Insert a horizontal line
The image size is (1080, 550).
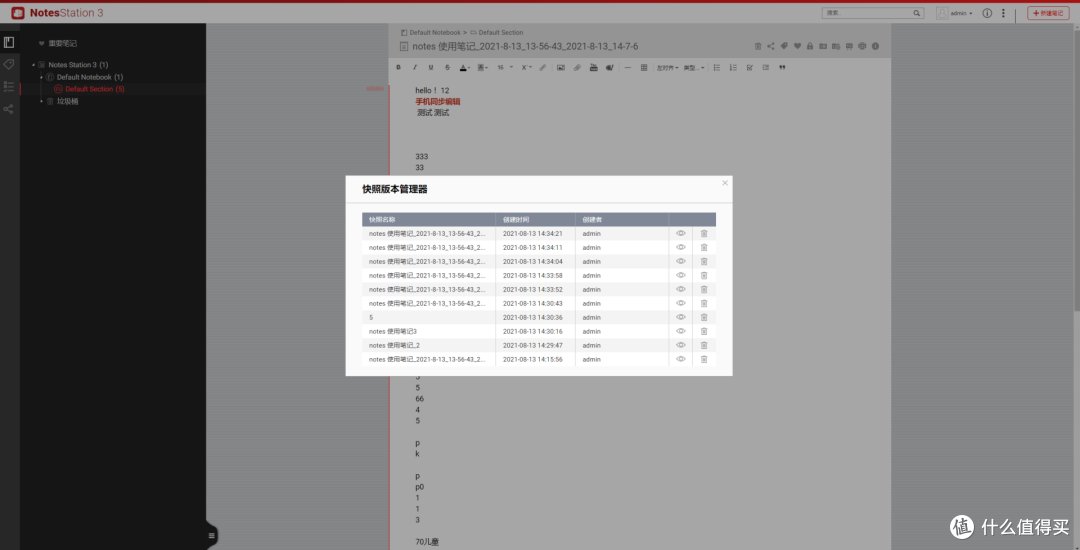[627, 67]
